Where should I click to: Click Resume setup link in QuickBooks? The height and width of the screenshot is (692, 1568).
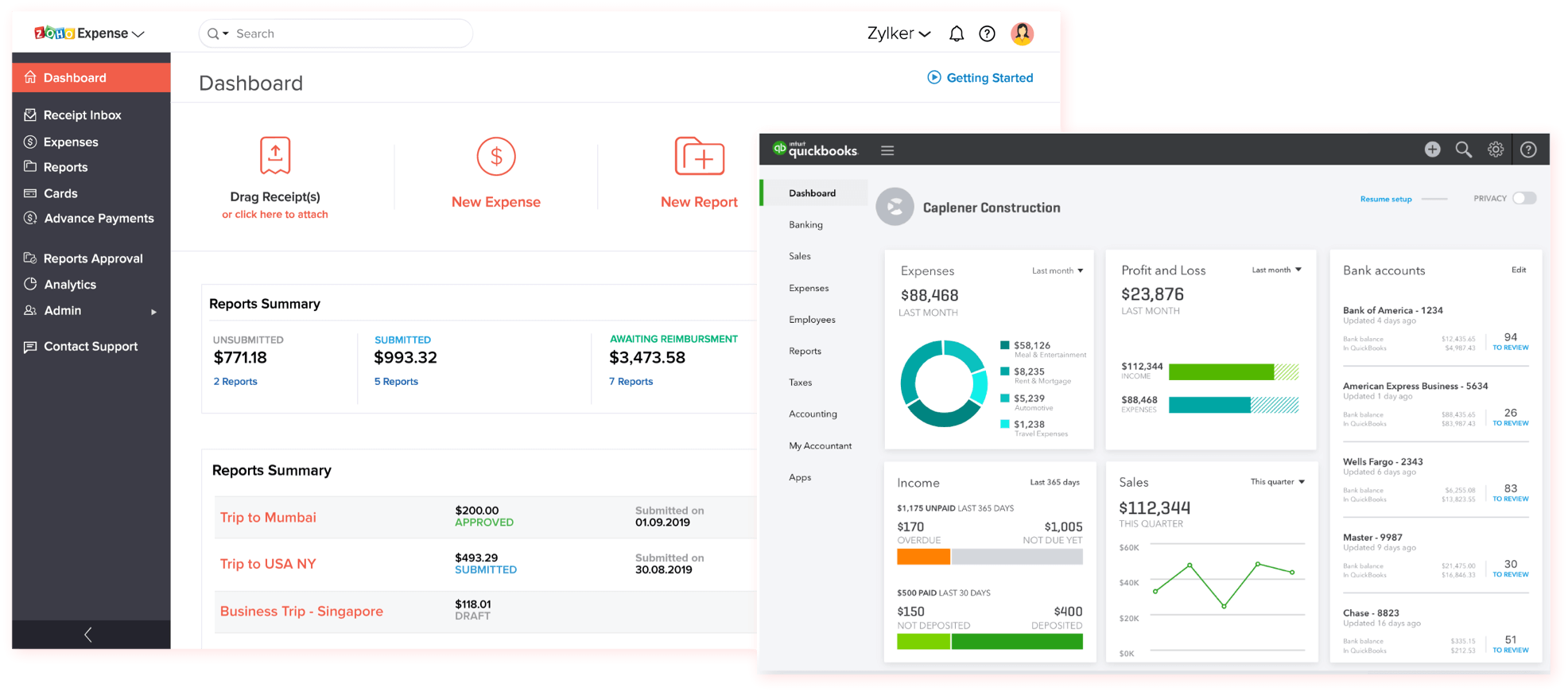pyautogui.click(x=1386, y=199)
